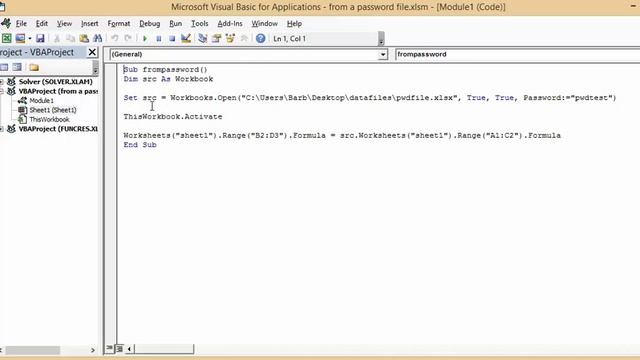The image size is (640, 360).
Task: Select ThisWorkbook in project tree
Action: (49, 119)
